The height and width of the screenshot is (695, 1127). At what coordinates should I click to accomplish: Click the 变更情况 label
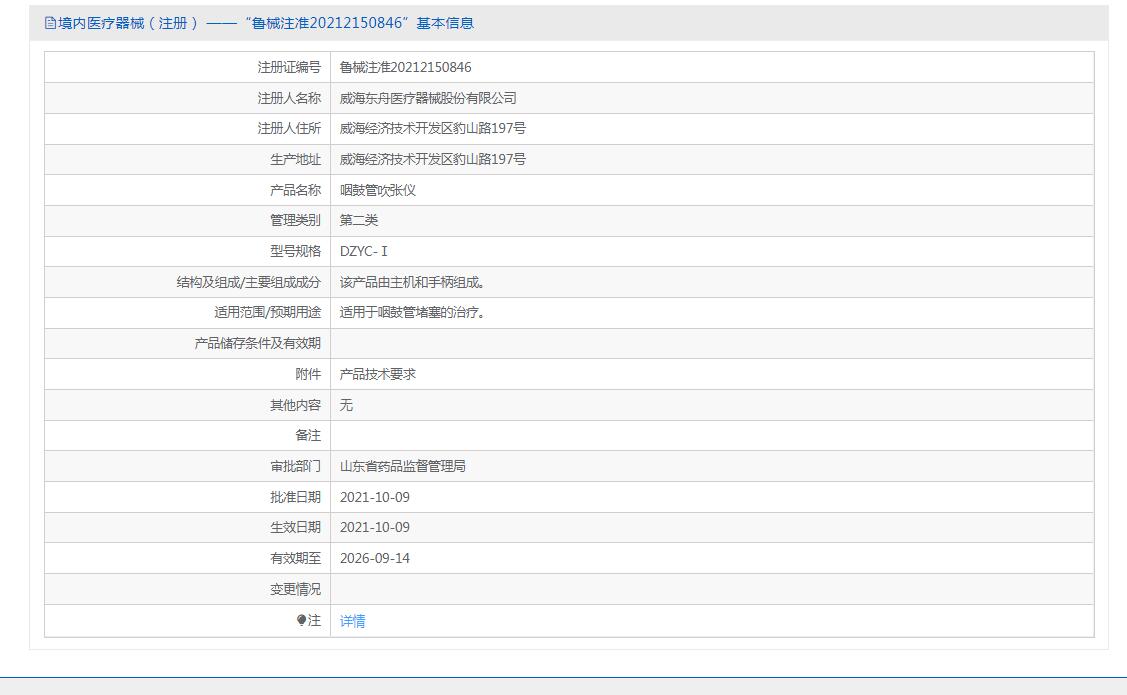[x=295, y=589]
